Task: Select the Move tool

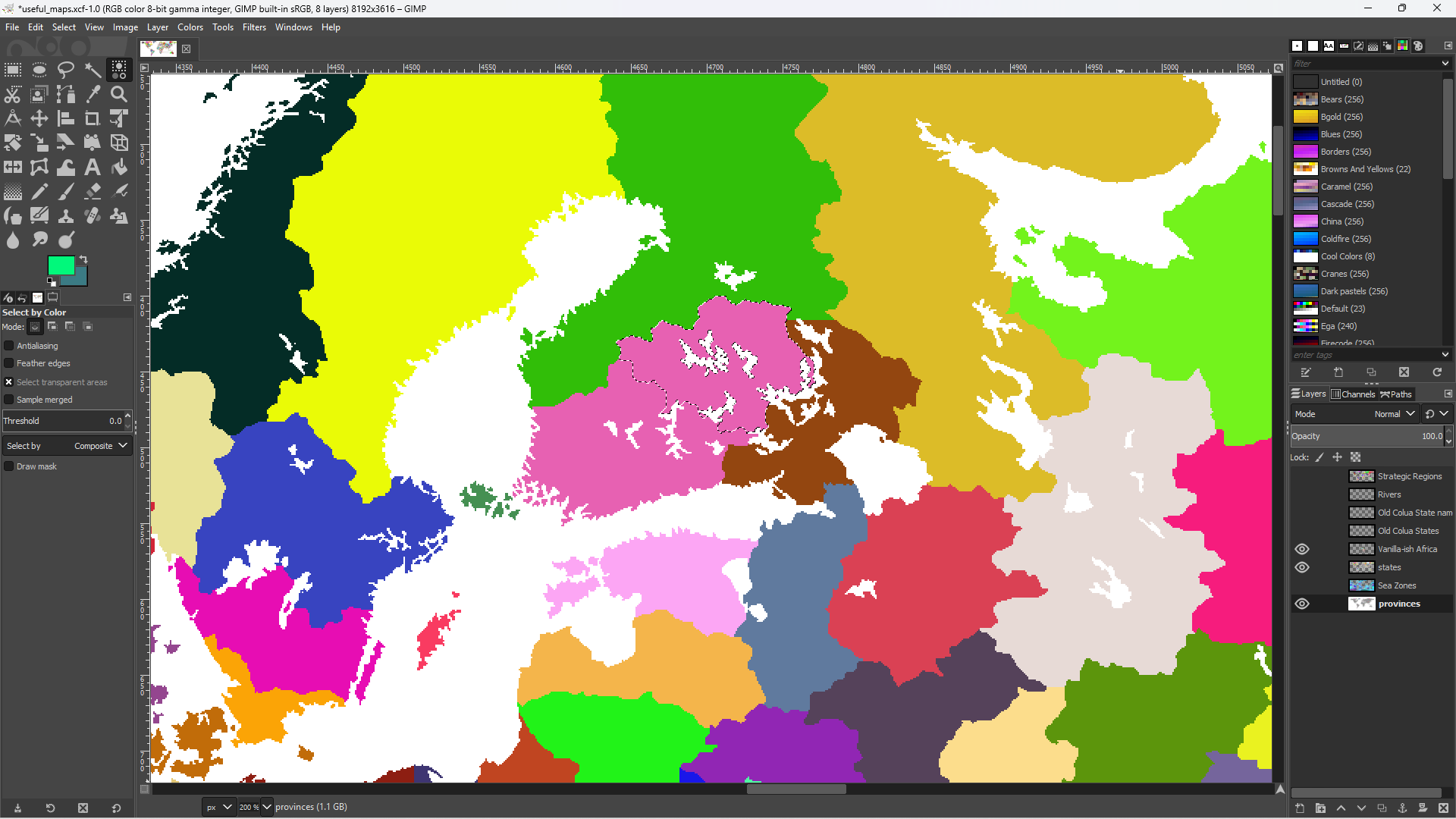Action: click(39, 118)
